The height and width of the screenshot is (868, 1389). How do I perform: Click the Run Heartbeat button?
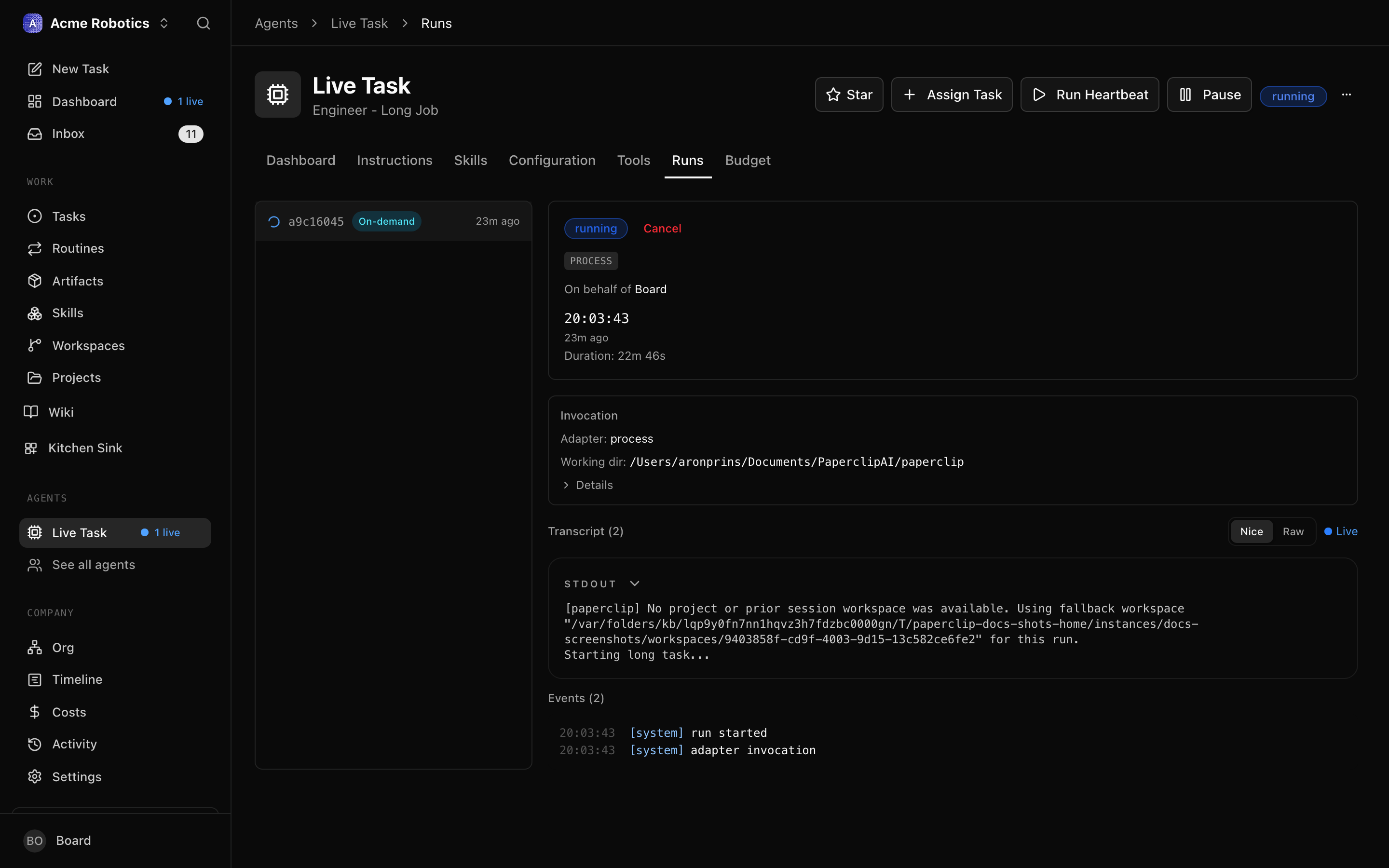pos(1089,95)
